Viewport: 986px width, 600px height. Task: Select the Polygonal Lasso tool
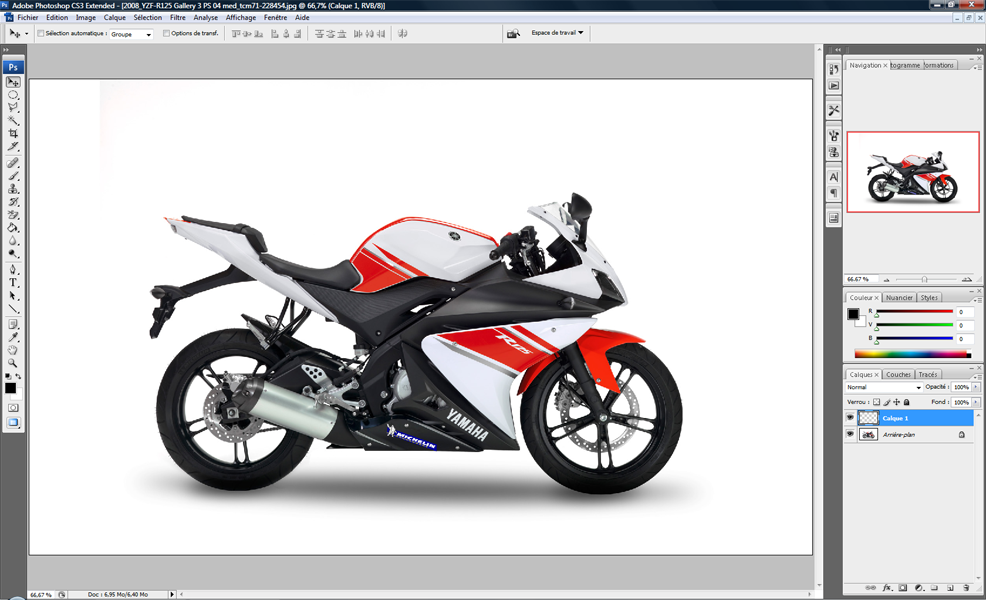(x=13, y=108)
